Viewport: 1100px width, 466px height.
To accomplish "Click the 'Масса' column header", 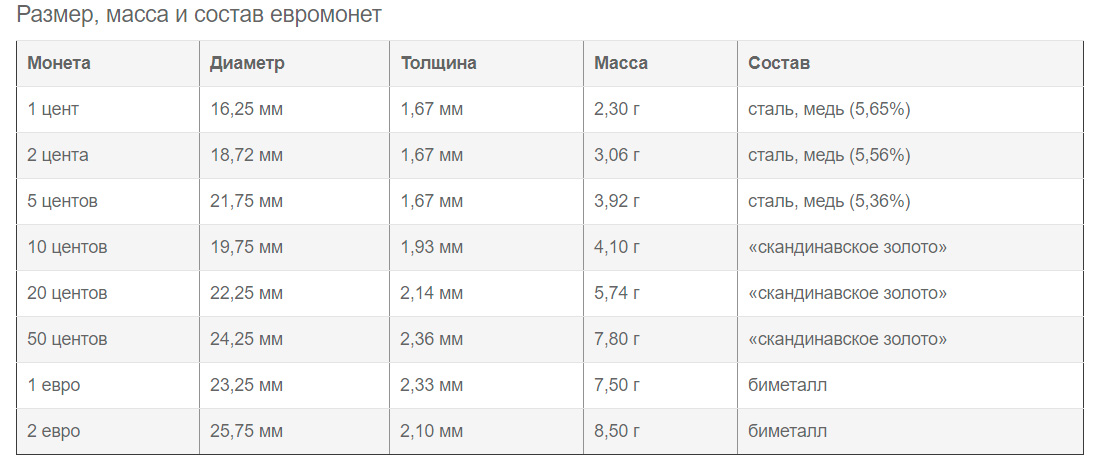I will point(621,63).
